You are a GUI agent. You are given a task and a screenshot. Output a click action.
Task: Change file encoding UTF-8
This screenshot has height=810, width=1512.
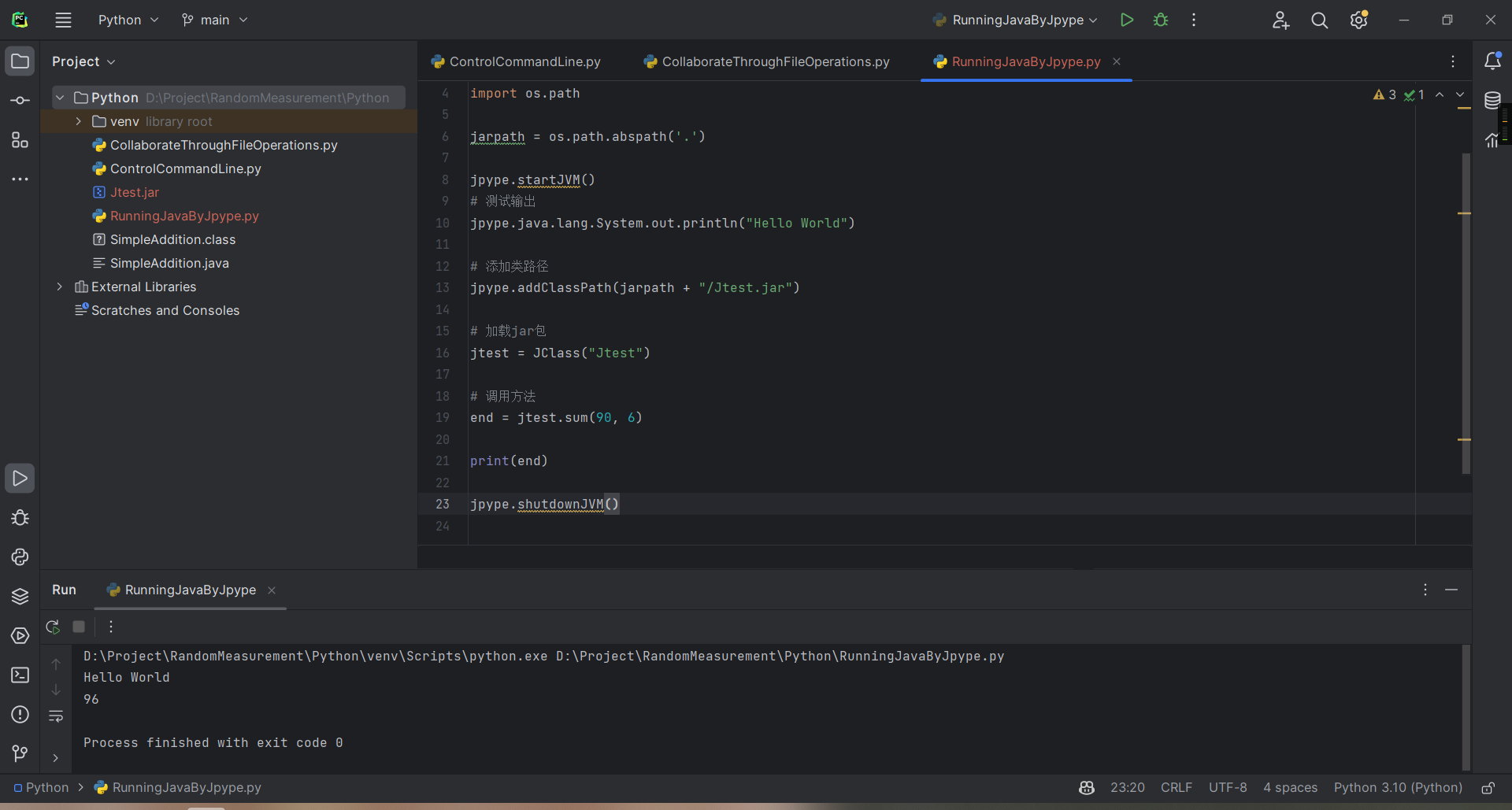pos(1228,788)
